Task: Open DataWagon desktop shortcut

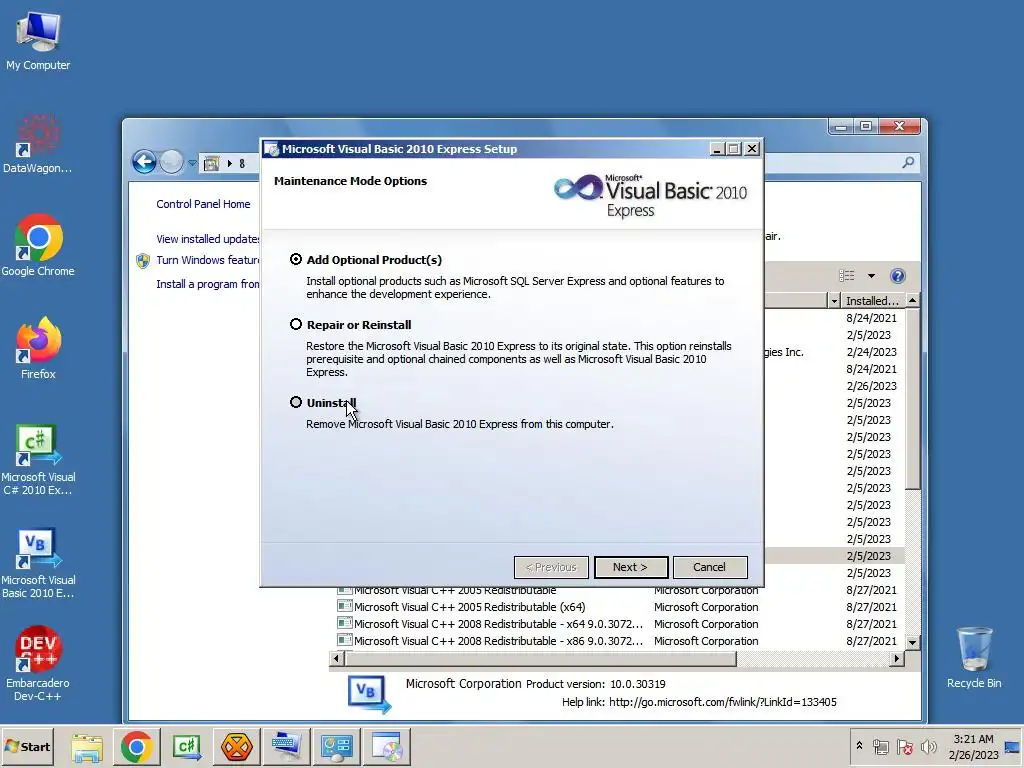Action: [x=38, y=144]
